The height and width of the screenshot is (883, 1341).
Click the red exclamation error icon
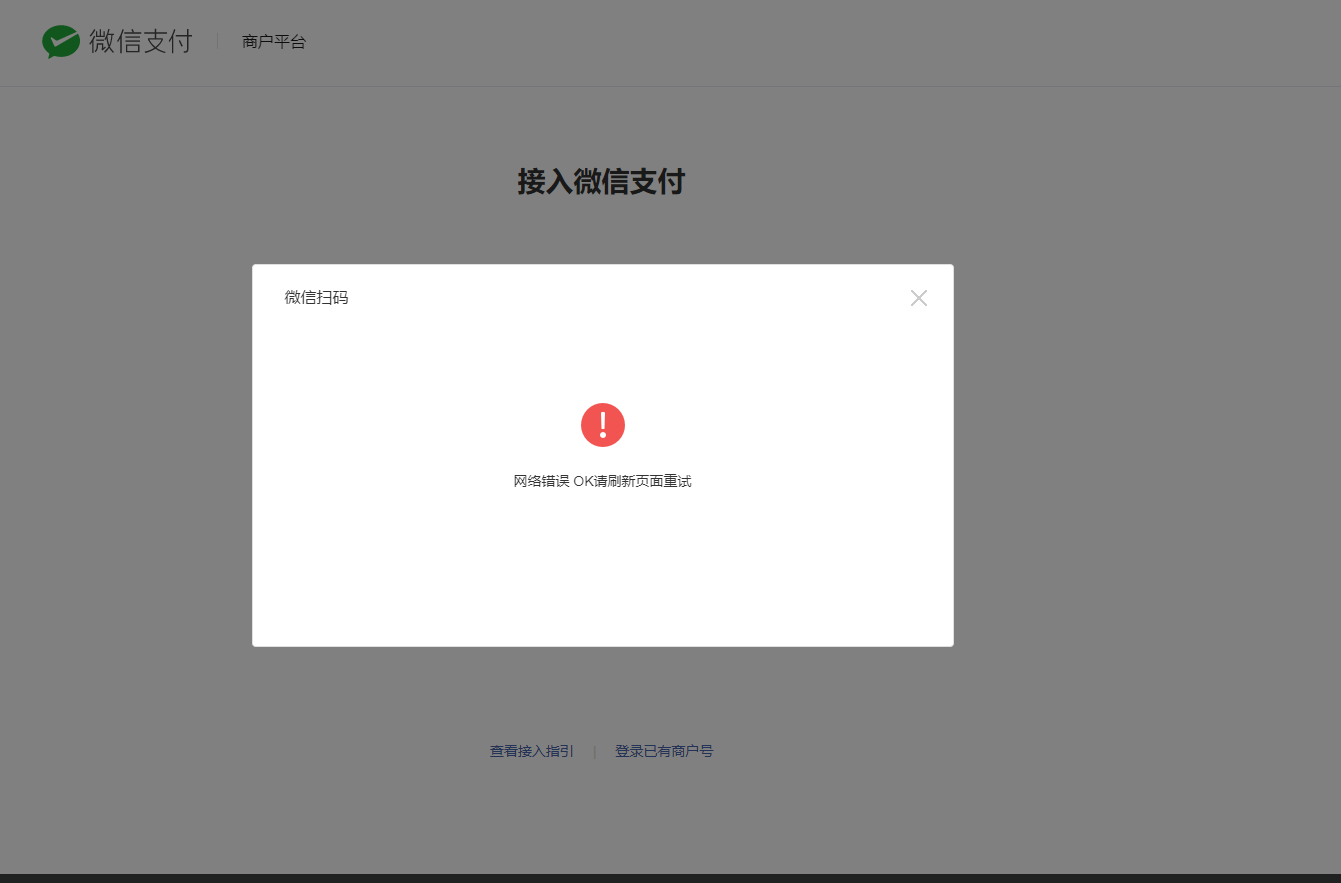click(x=603, y=425)
